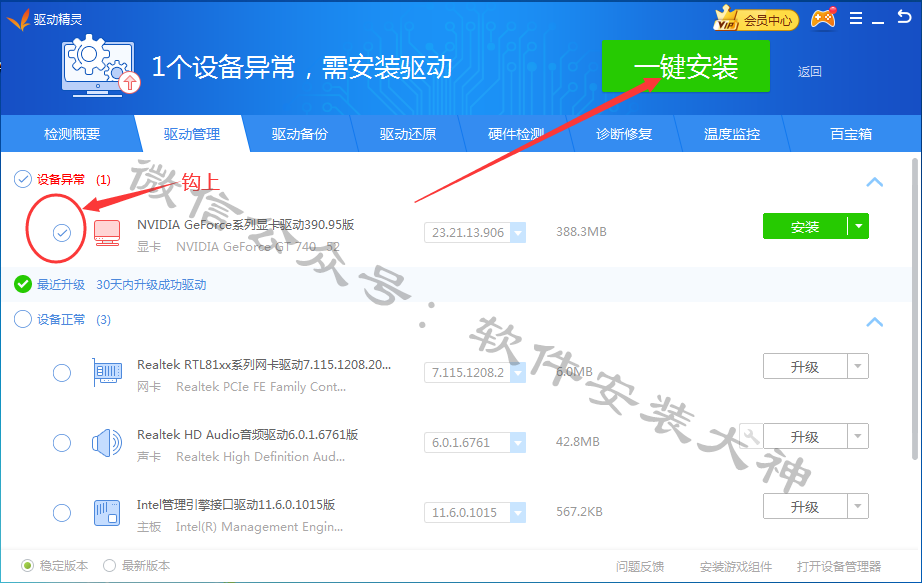Click the green 一键安装 button
922x583 pixels.
(686, 66)
